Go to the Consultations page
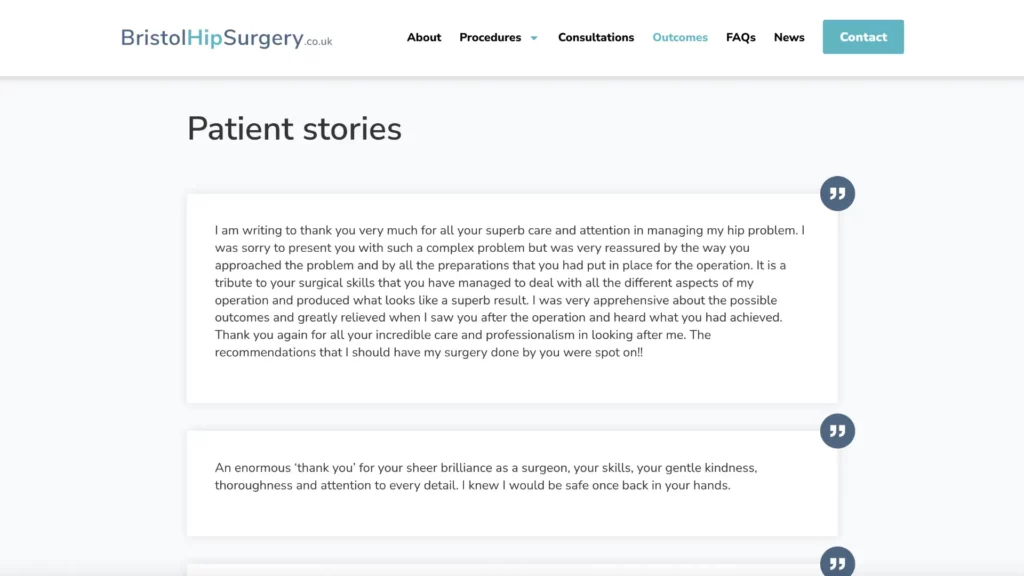Viewport: 1024px width, 576px height. point(596,37)
